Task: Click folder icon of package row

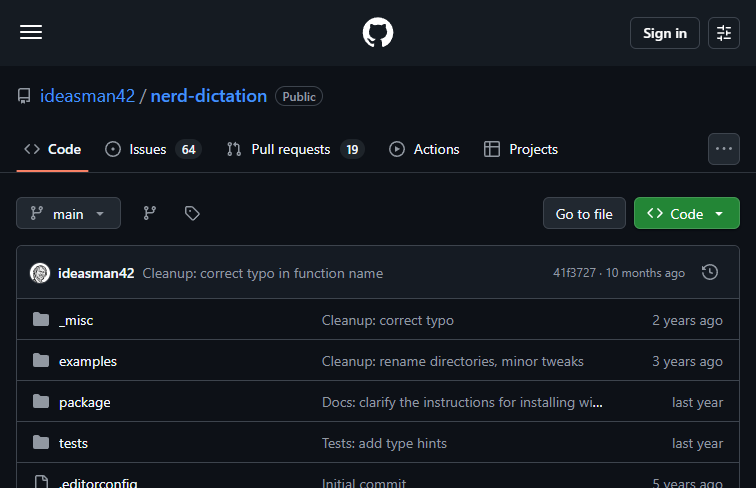Action: click(41, 401)
